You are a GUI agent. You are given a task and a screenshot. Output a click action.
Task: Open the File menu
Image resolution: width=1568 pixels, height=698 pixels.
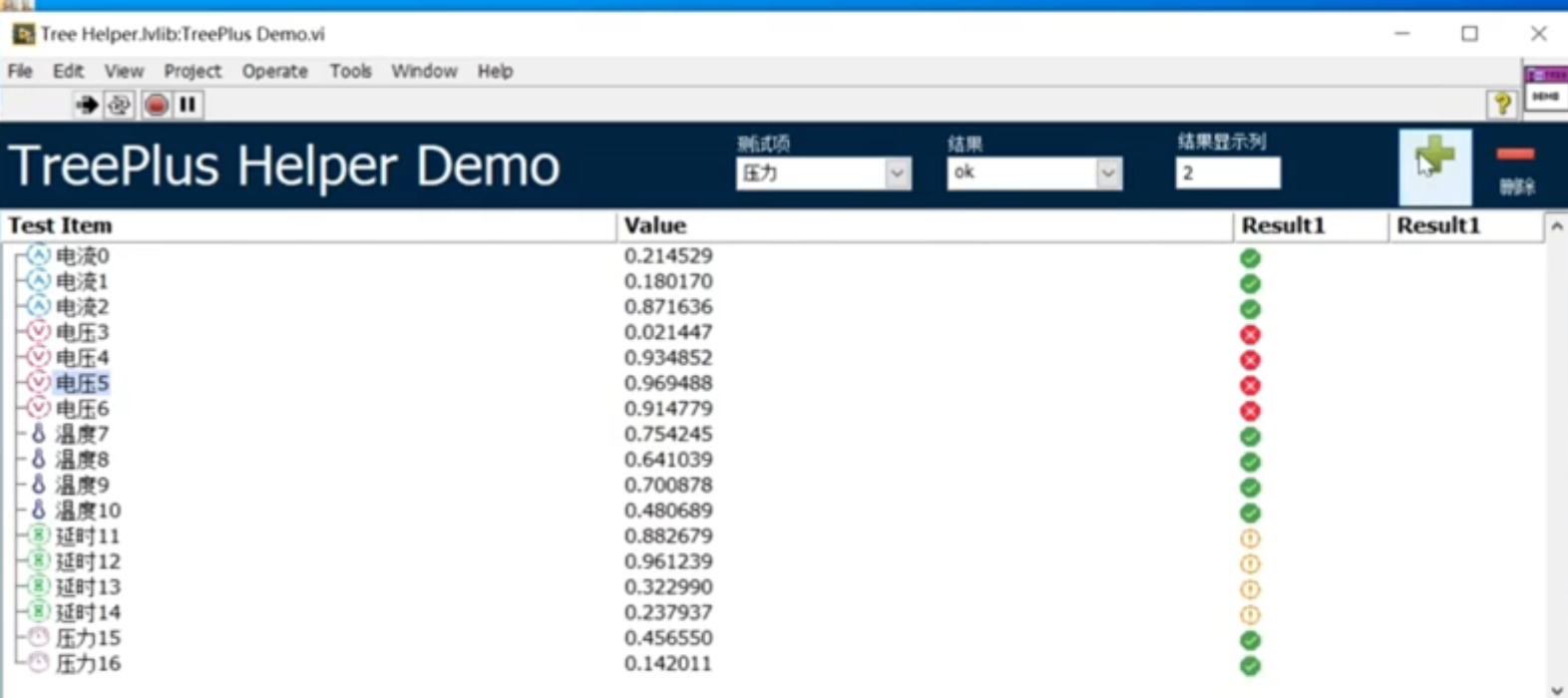click(x=20, y=71)
